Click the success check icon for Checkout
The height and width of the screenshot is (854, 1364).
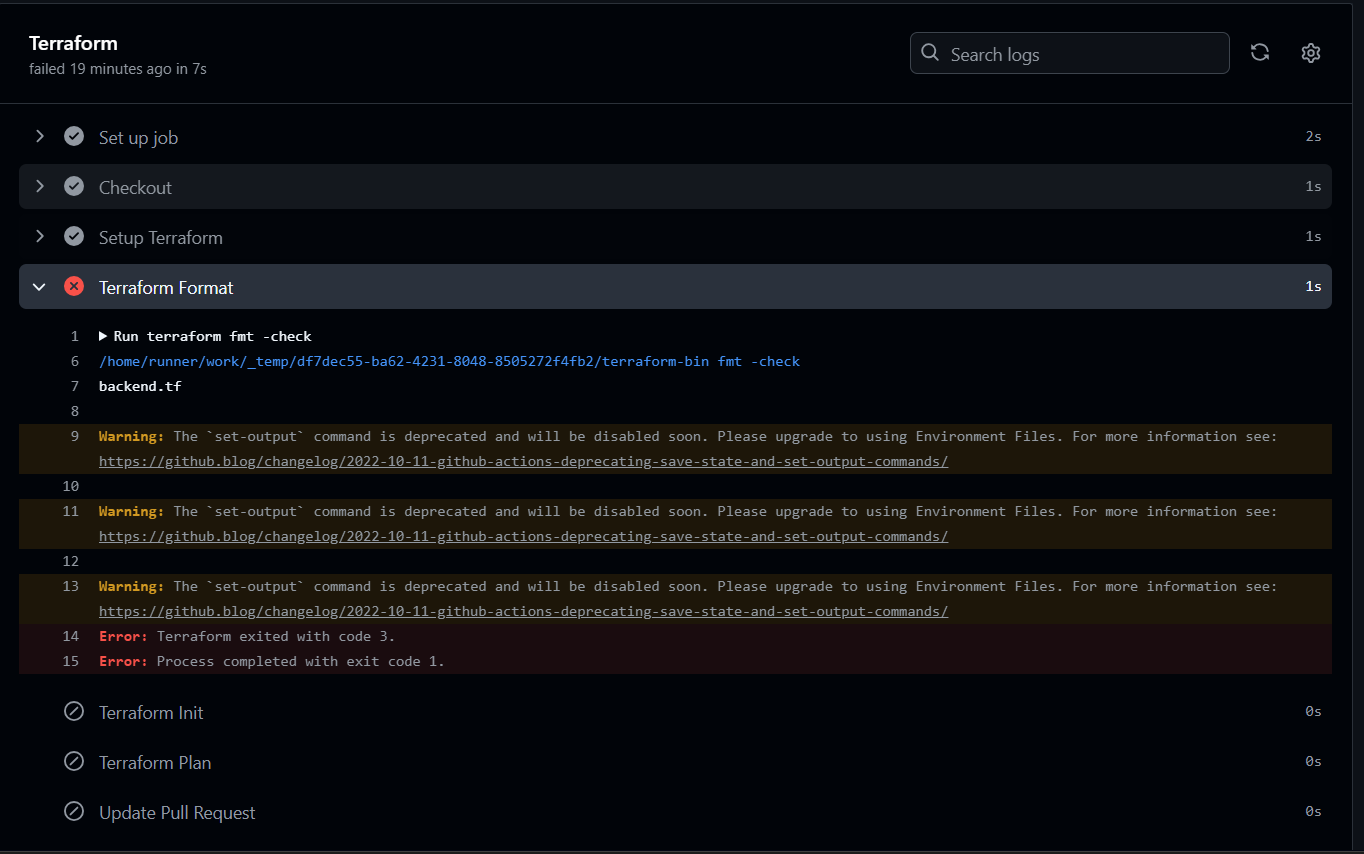click(74, 186)
